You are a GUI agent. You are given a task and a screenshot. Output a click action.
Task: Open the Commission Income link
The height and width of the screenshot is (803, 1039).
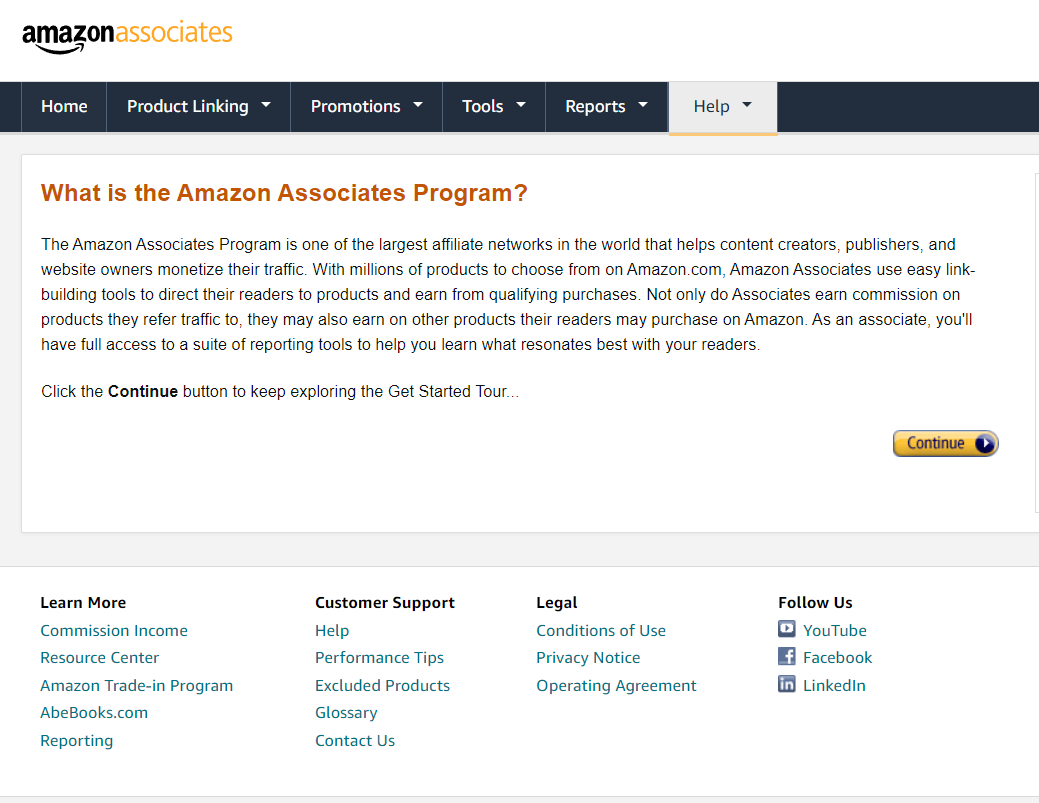114,631
